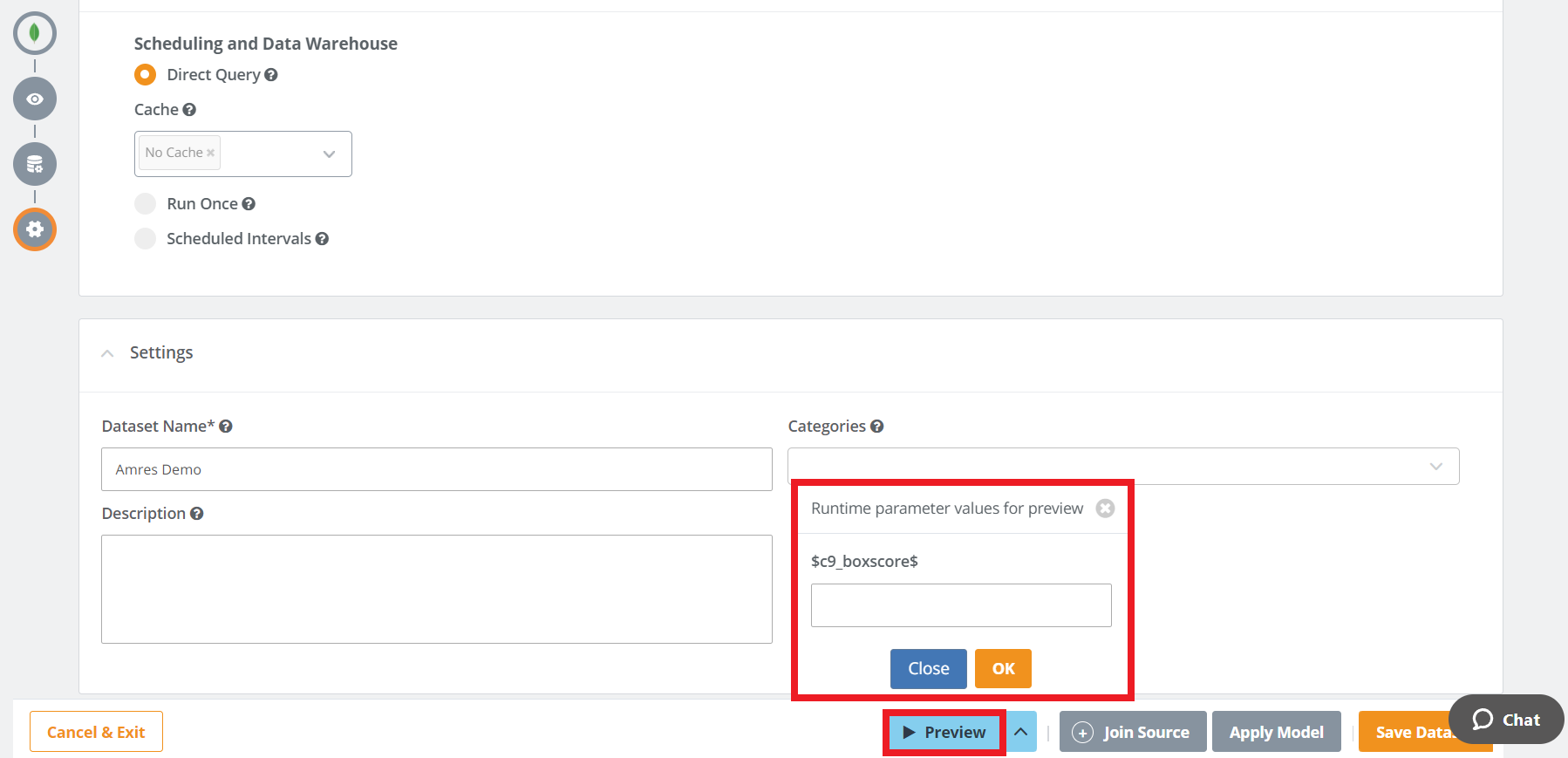Click help icon beside Categories label
The height and width of the screenshot is (758, 1568).
pyautogui.click(x=877, y=427)
